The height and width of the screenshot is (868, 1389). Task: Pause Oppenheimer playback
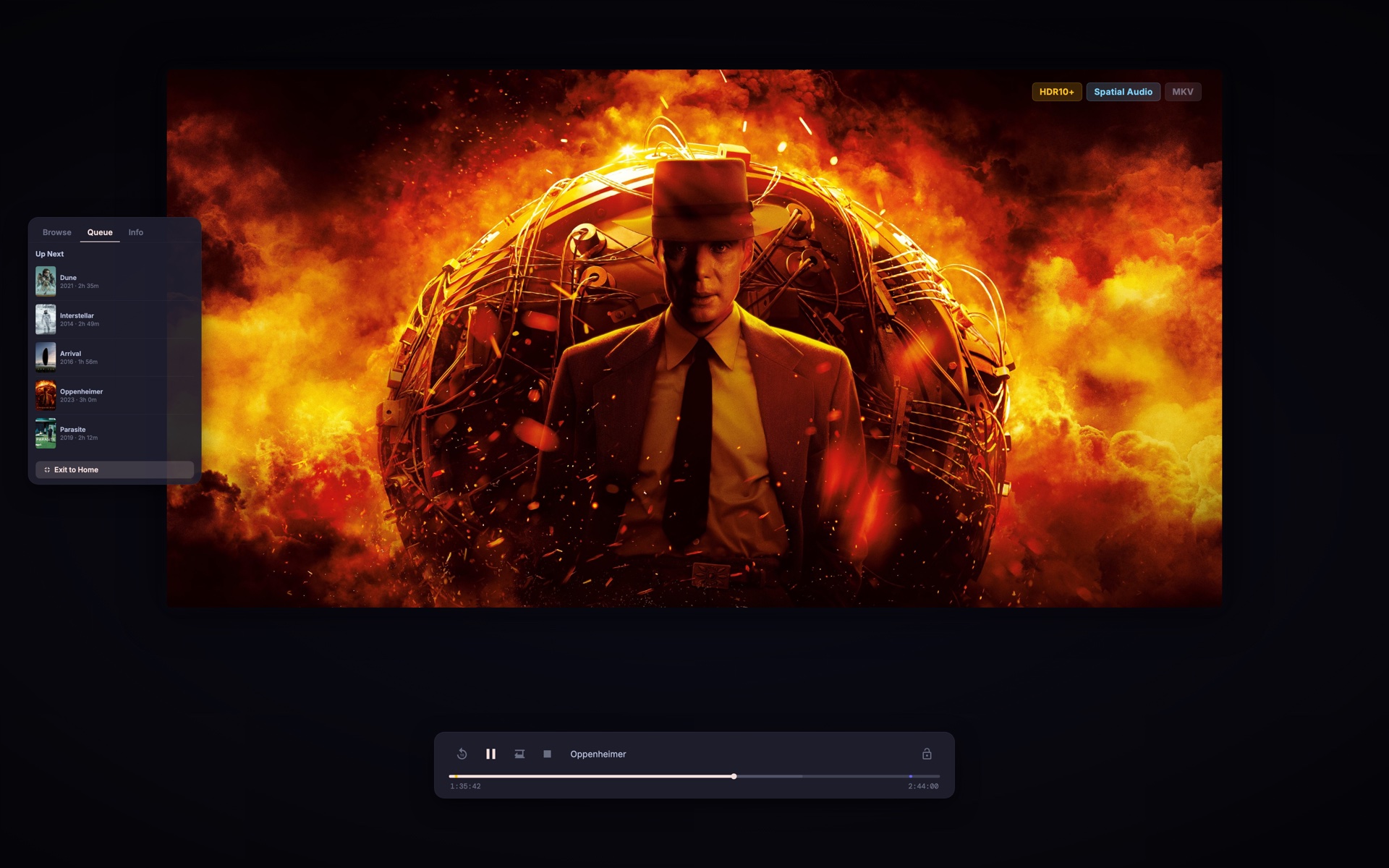pyautogui.click(x=490, y=754)
